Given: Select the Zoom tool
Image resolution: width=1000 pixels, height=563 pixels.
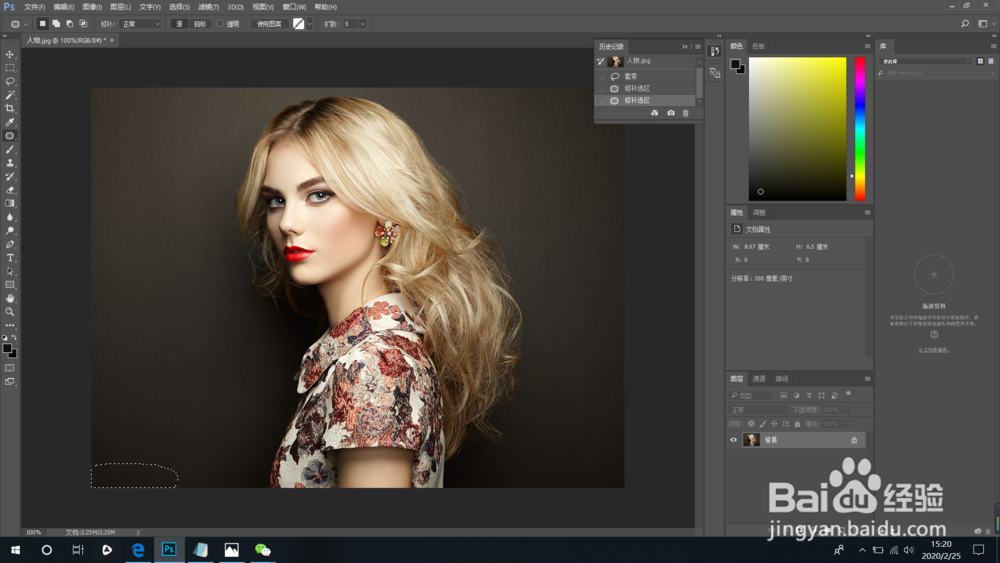Looking at the screenshot, I should click(10, 312).
